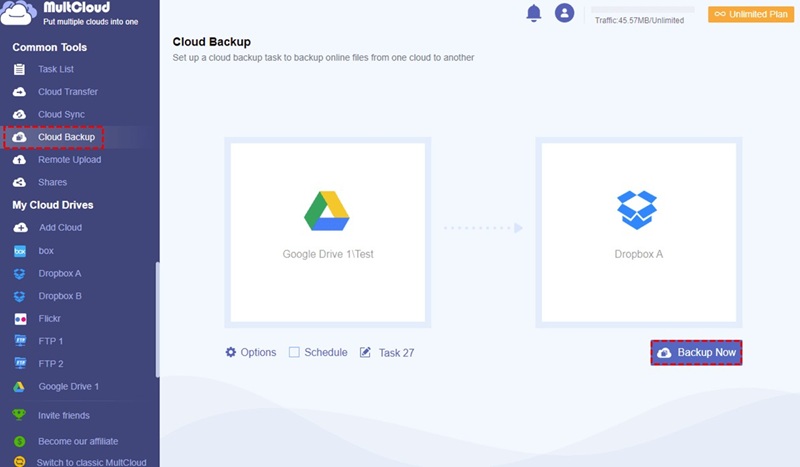Switch to Cloud Transfer tool
Screen dimensions: 800x467
[67, 92]
